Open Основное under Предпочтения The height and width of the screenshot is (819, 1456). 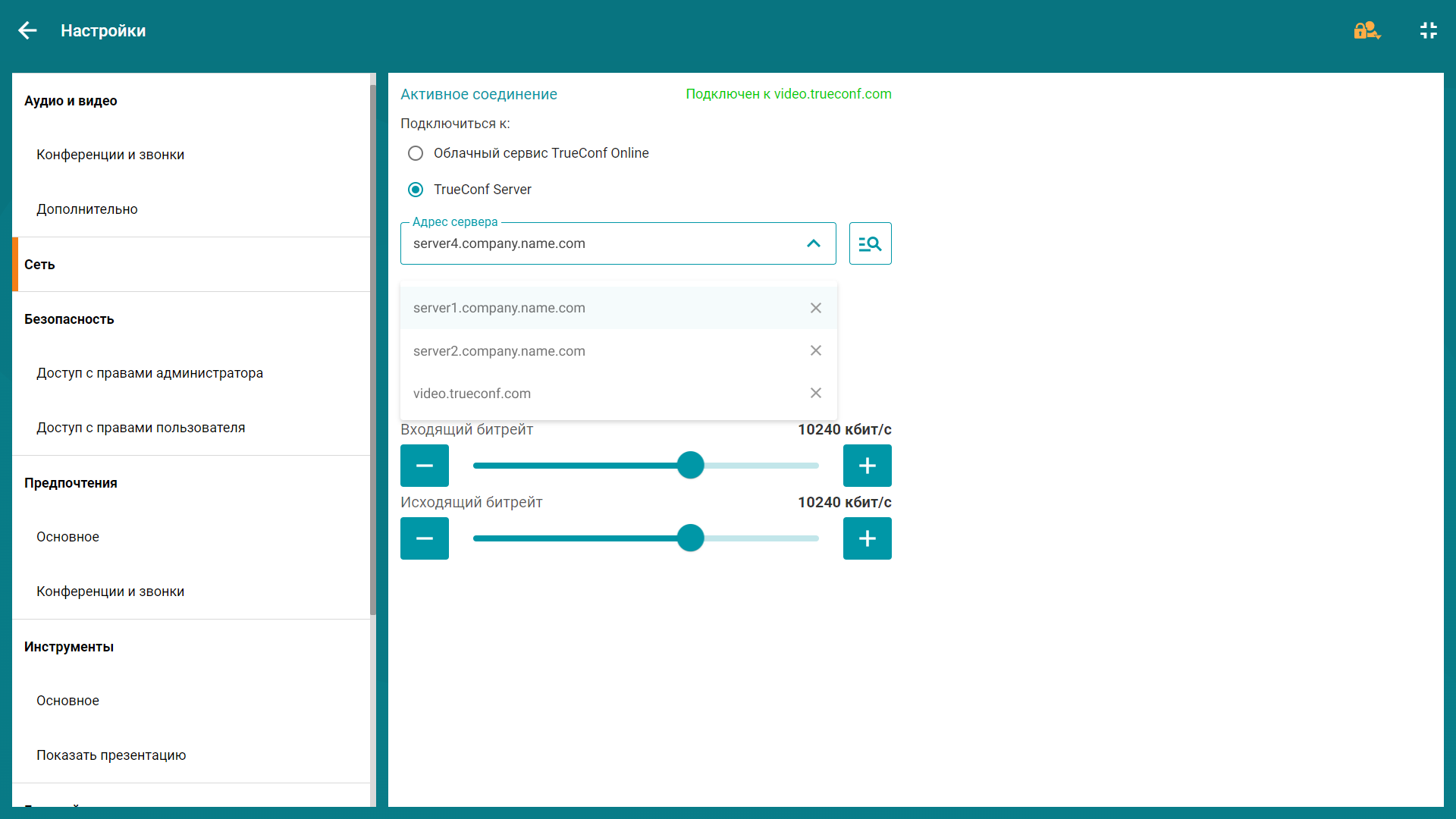[191, 537]
